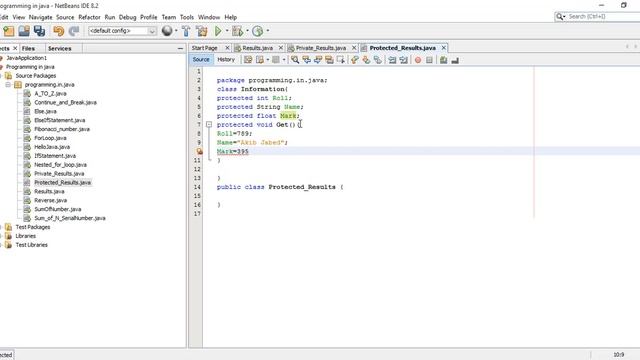Select Fibonacci_number.java in project tree
Viewport: 640px width, 360px height.
pos(62,129)
